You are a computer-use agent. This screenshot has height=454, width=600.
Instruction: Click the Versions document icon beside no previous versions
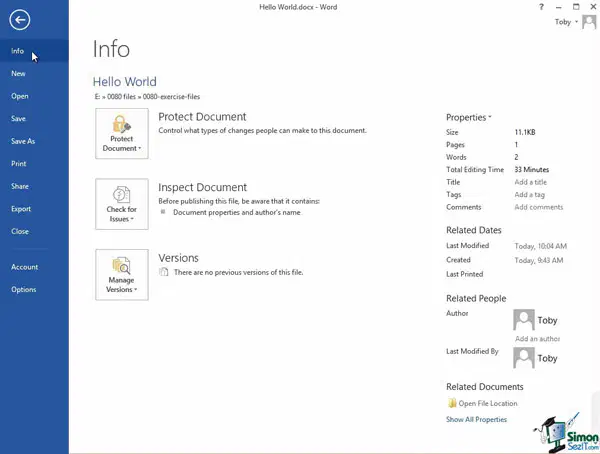coord(164,272)
